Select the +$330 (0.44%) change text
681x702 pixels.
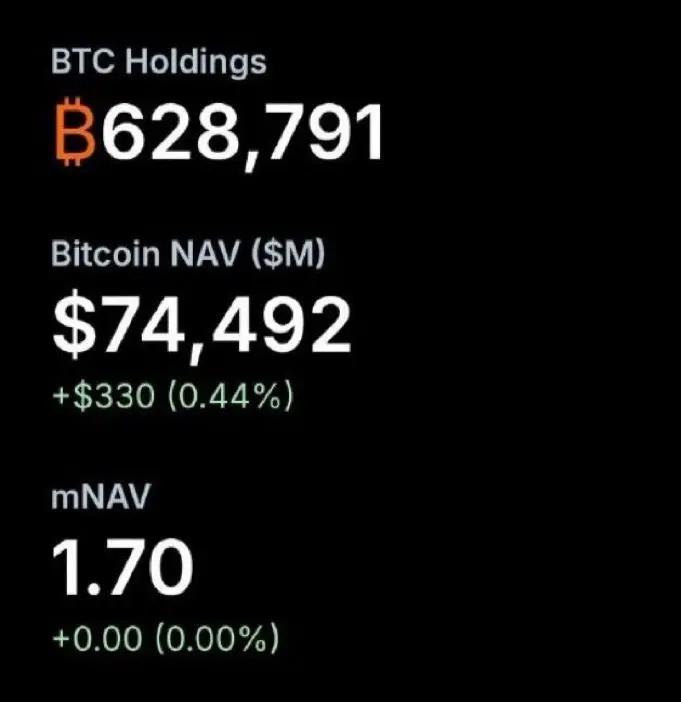(x=173, y=396)
